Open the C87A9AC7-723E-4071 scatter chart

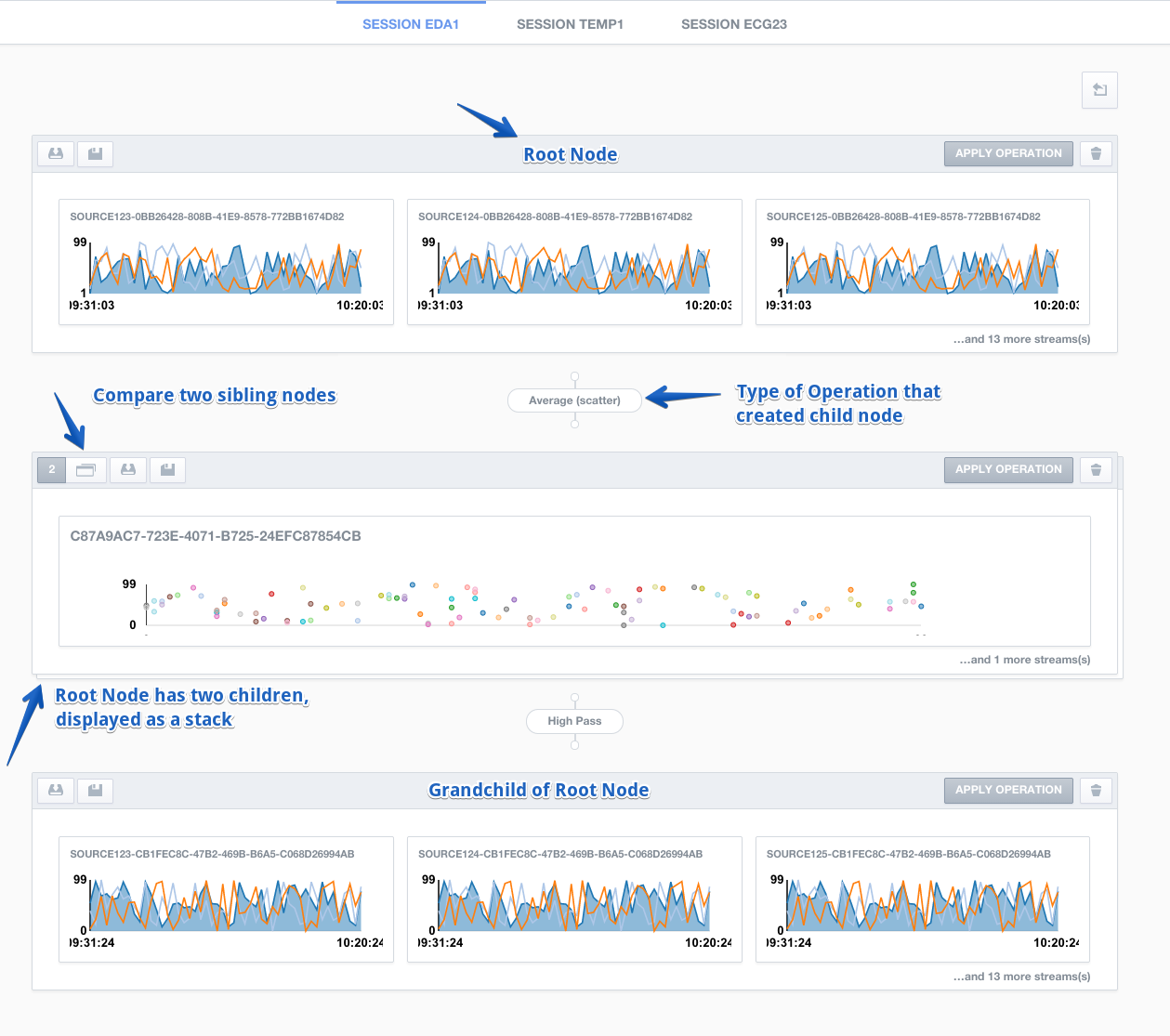point(574,581)
